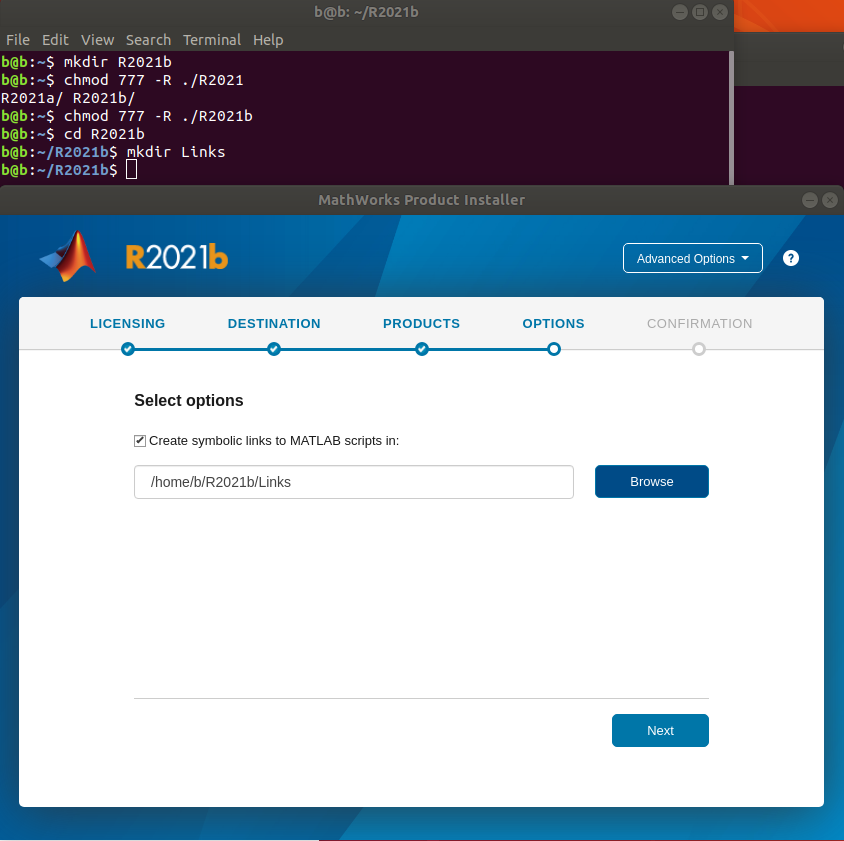Open the installer help question-mark icon
Image resolution: width=844 pixels, height=841 pixels.
pyautogui.click(x=790, y=258)
